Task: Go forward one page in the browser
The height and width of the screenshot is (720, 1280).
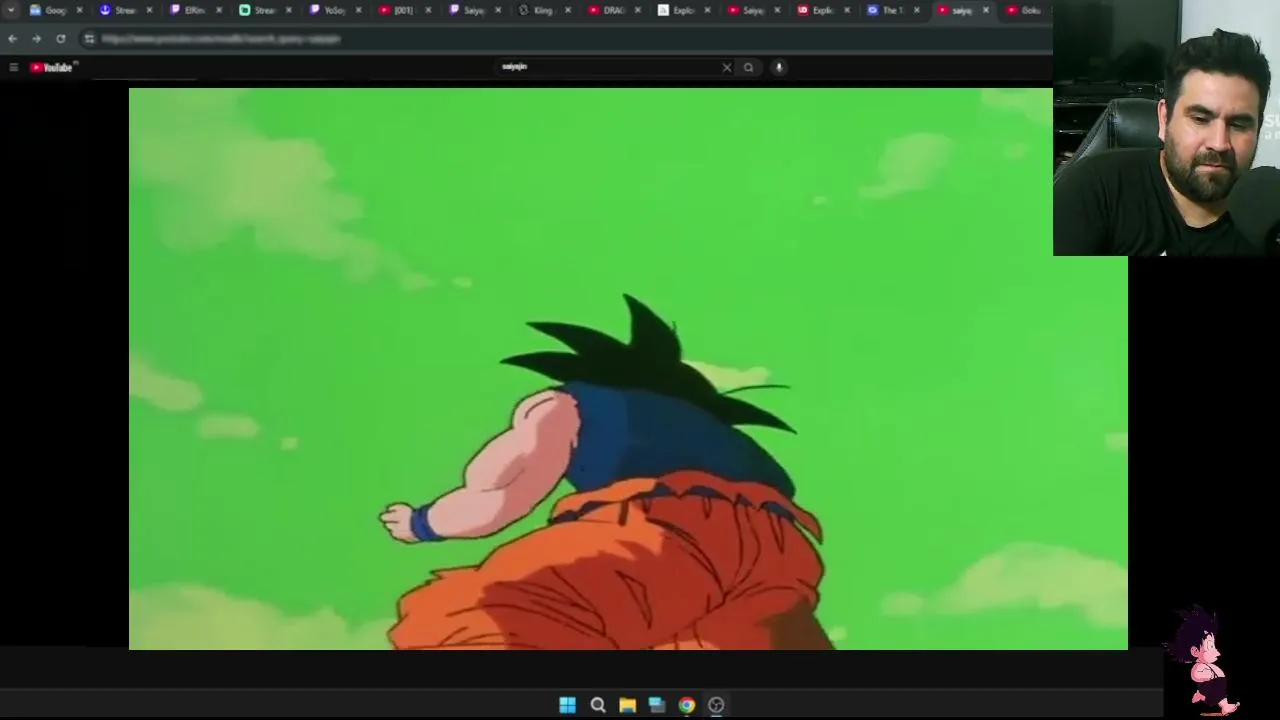Action: pyautogui.click(x=36, y=38)
